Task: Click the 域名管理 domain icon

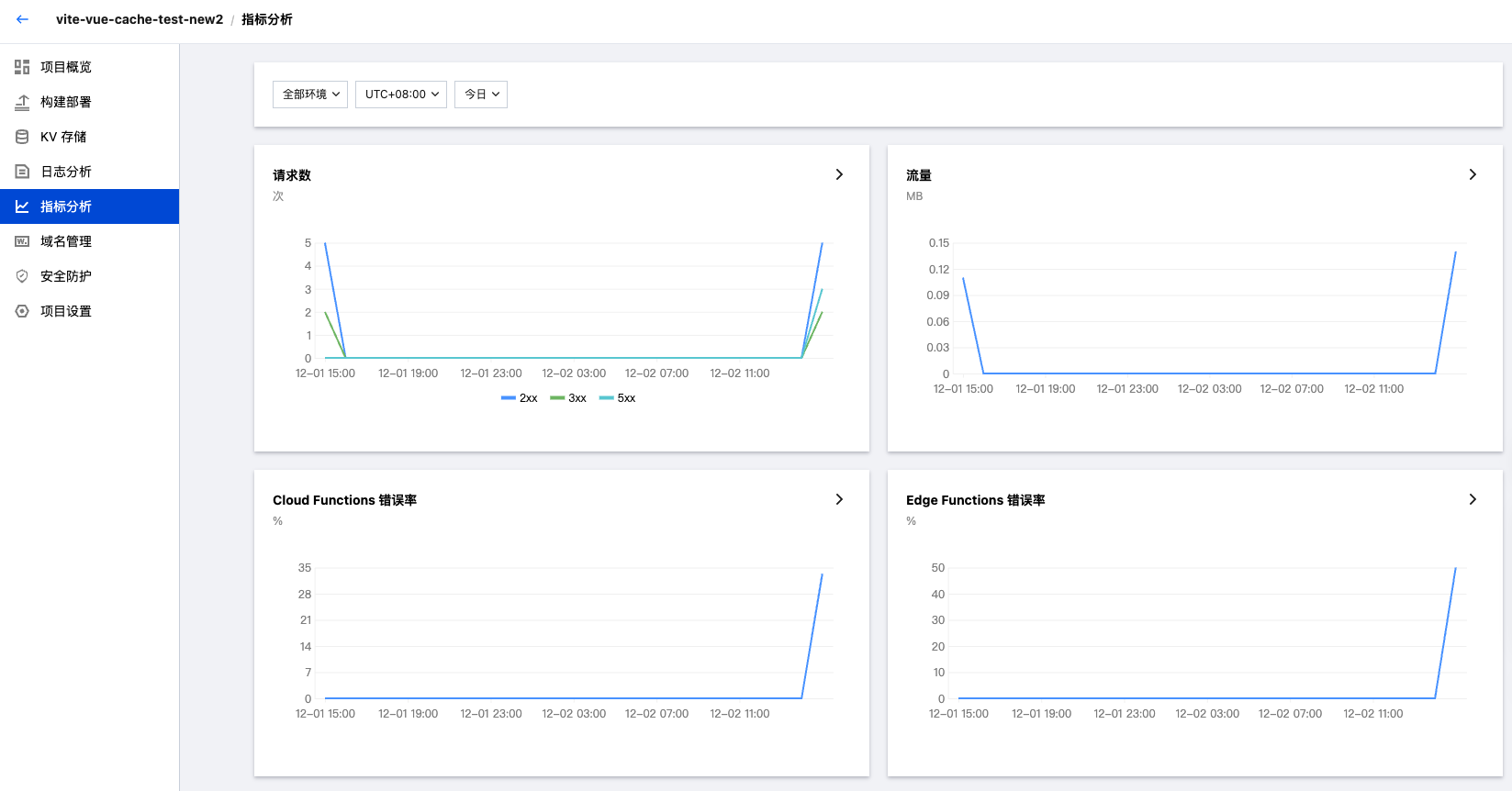Action: point(22,241)
